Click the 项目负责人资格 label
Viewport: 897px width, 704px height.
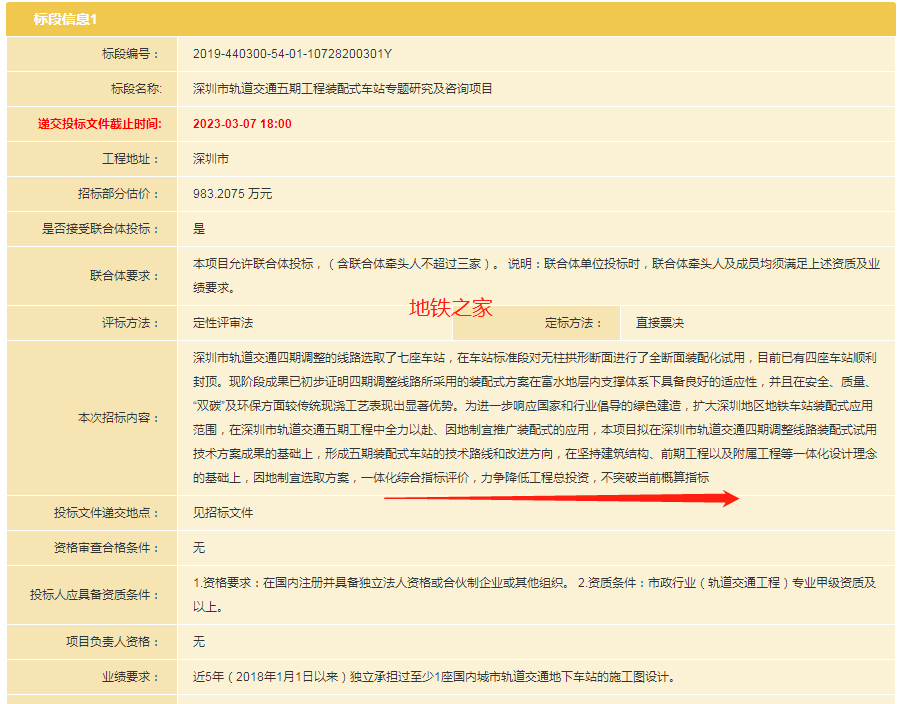113,642
